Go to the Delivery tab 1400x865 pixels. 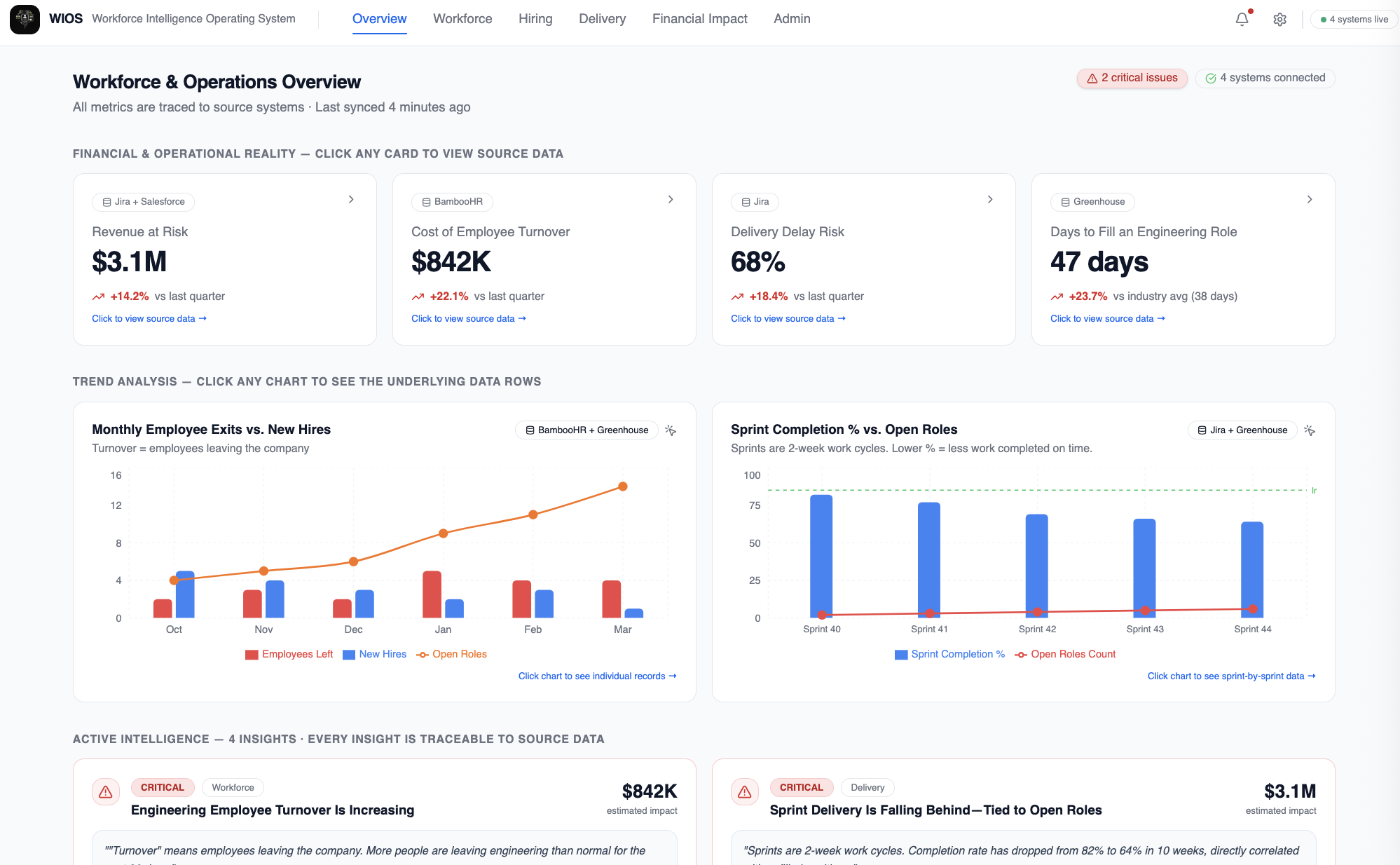pyautogui.click(x=602, y=19)
